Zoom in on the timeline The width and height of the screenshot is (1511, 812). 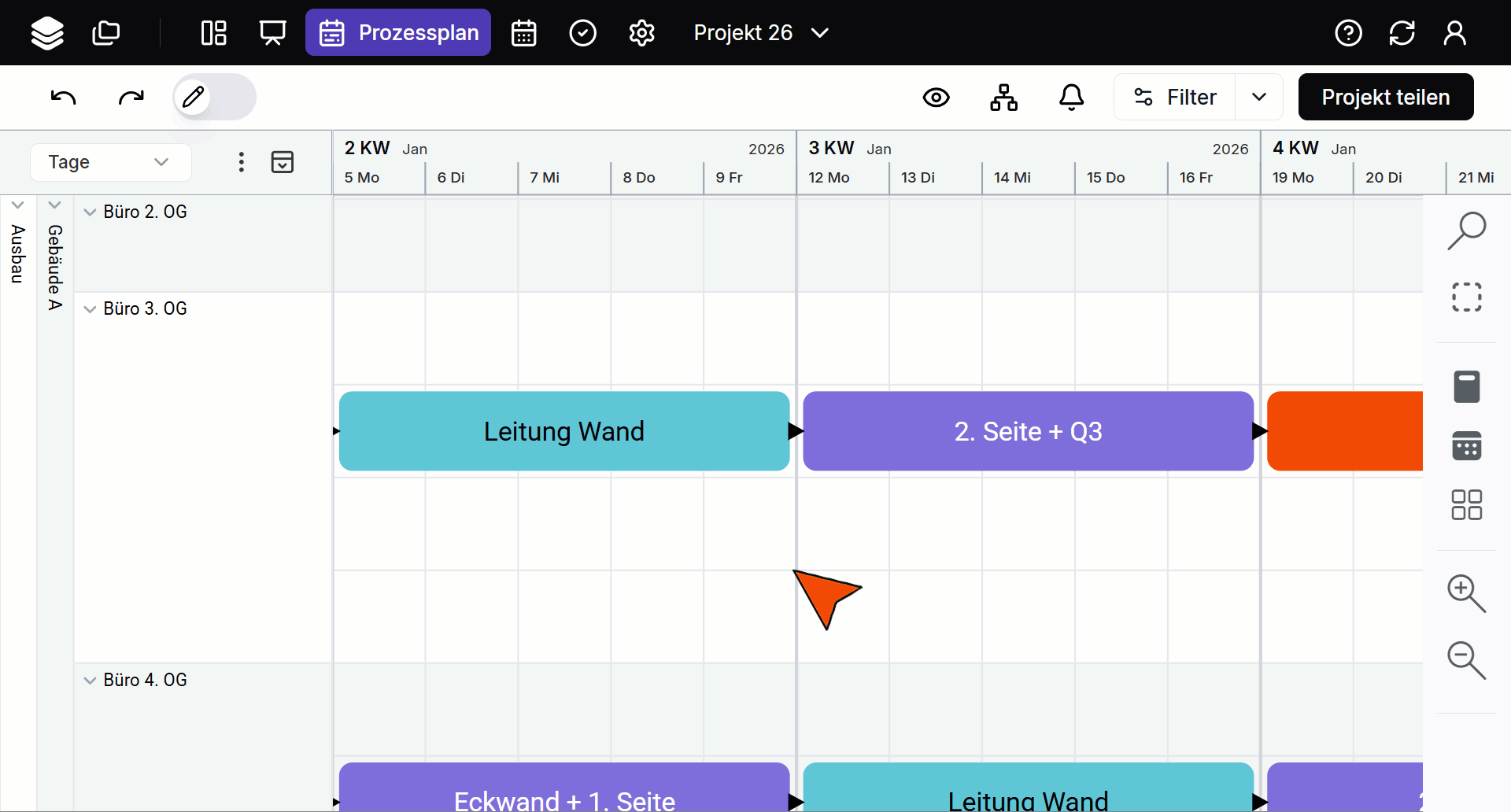tap(1466, 593)
